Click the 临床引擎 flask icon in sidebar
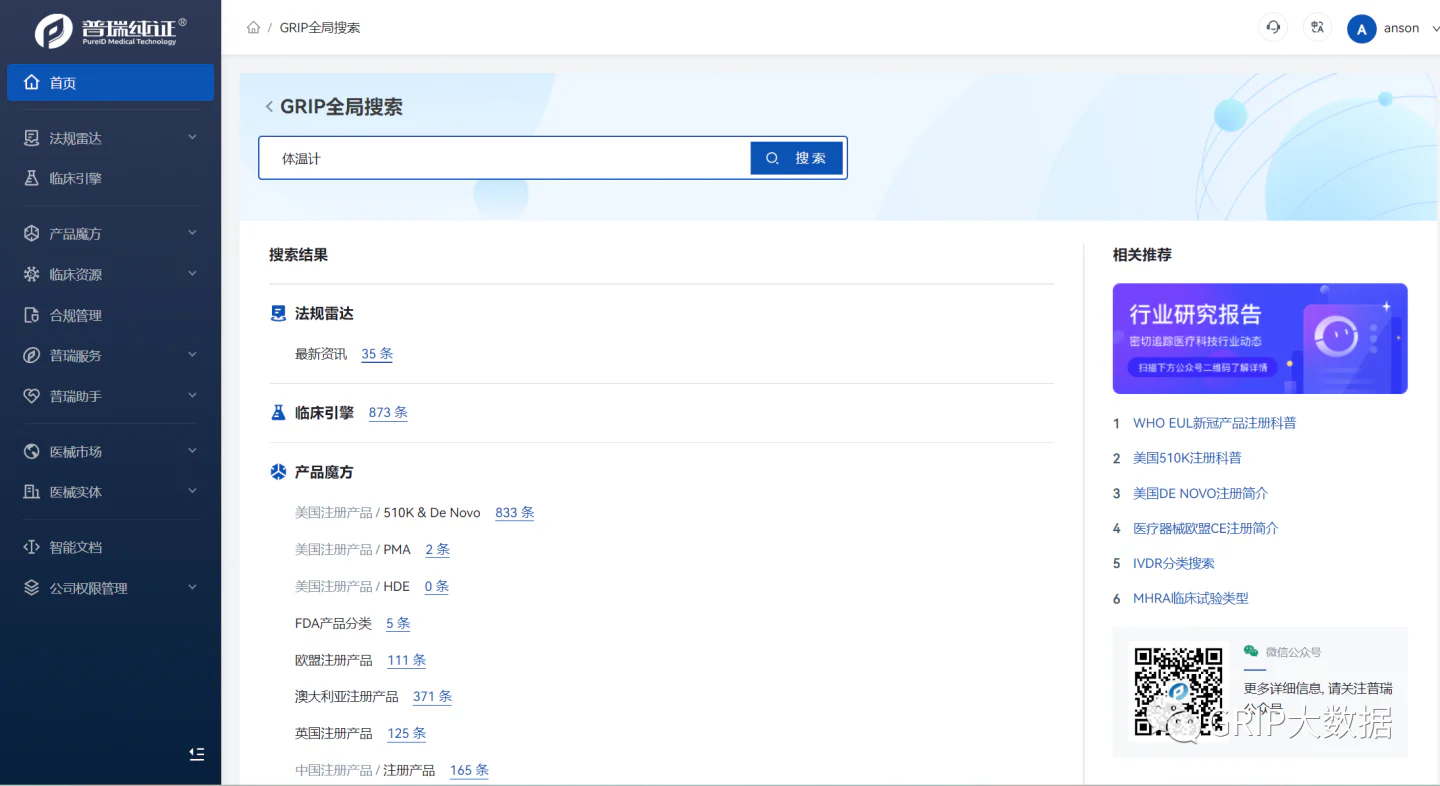This screenshot has width=1440, height=786. tap(32, 178)
